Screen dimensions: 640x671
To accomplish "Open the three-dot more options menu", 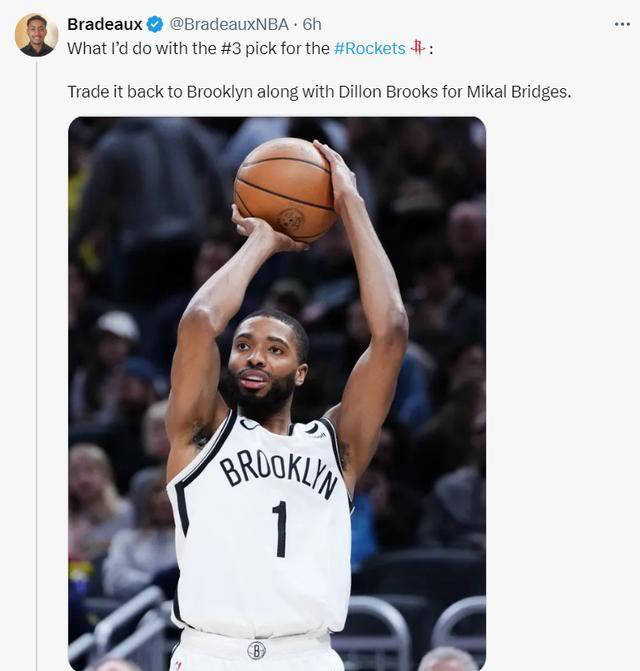I will click(622, 24).
